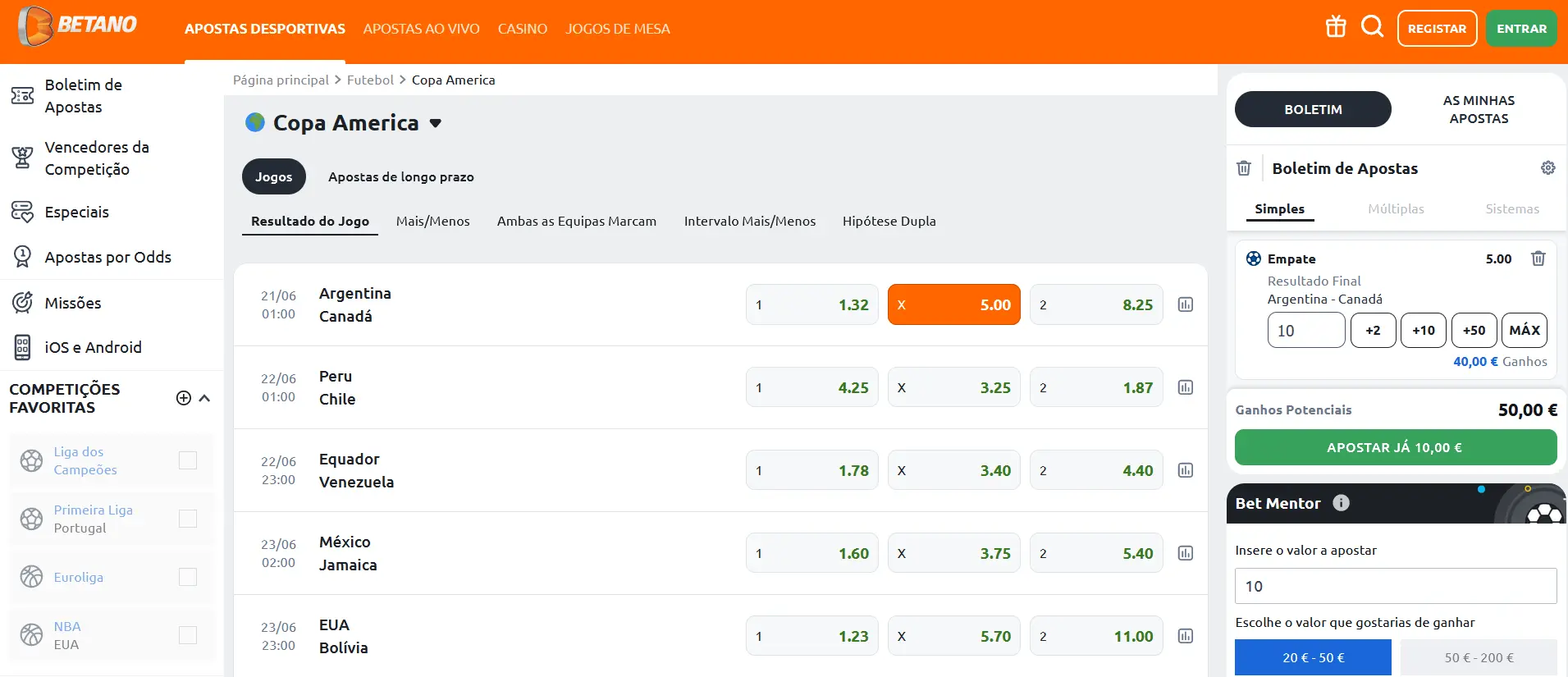Select the Sistemas bet slip tab

pyautogui.click(x=1512, y=208)
